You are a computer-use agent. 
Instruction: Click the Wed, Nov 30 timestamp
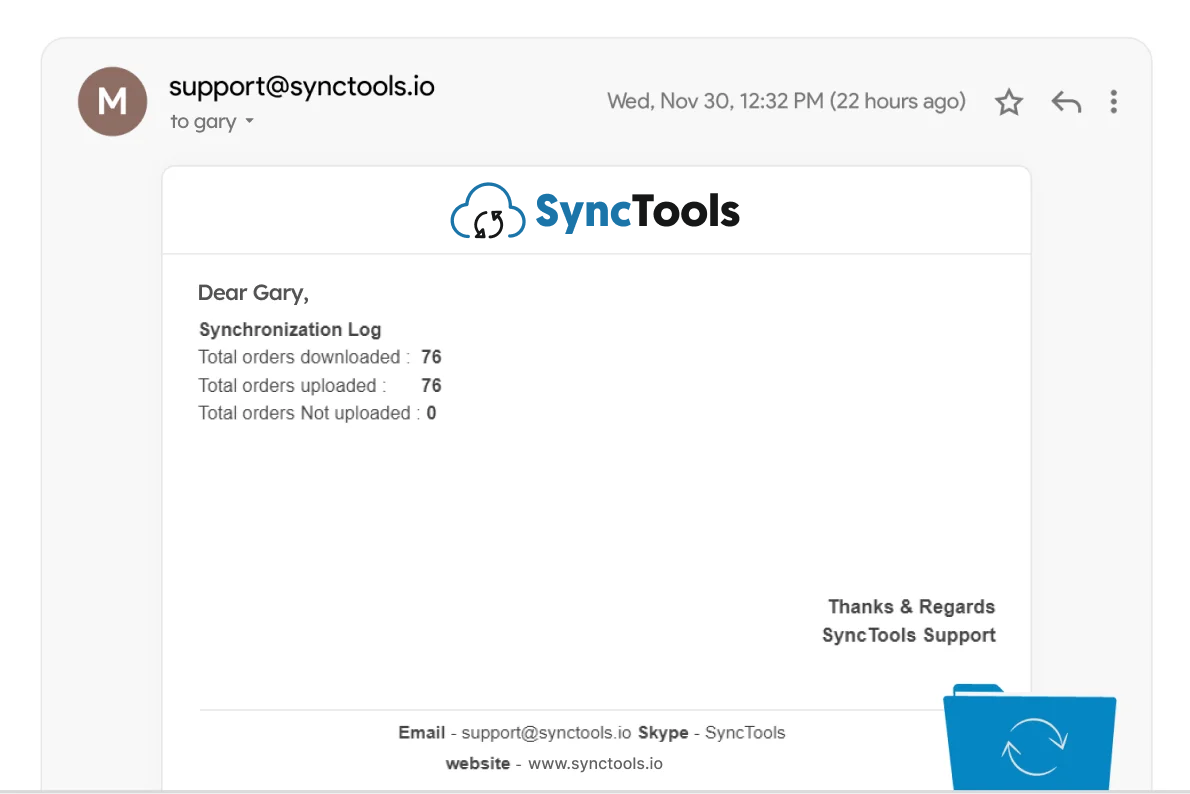786,101
